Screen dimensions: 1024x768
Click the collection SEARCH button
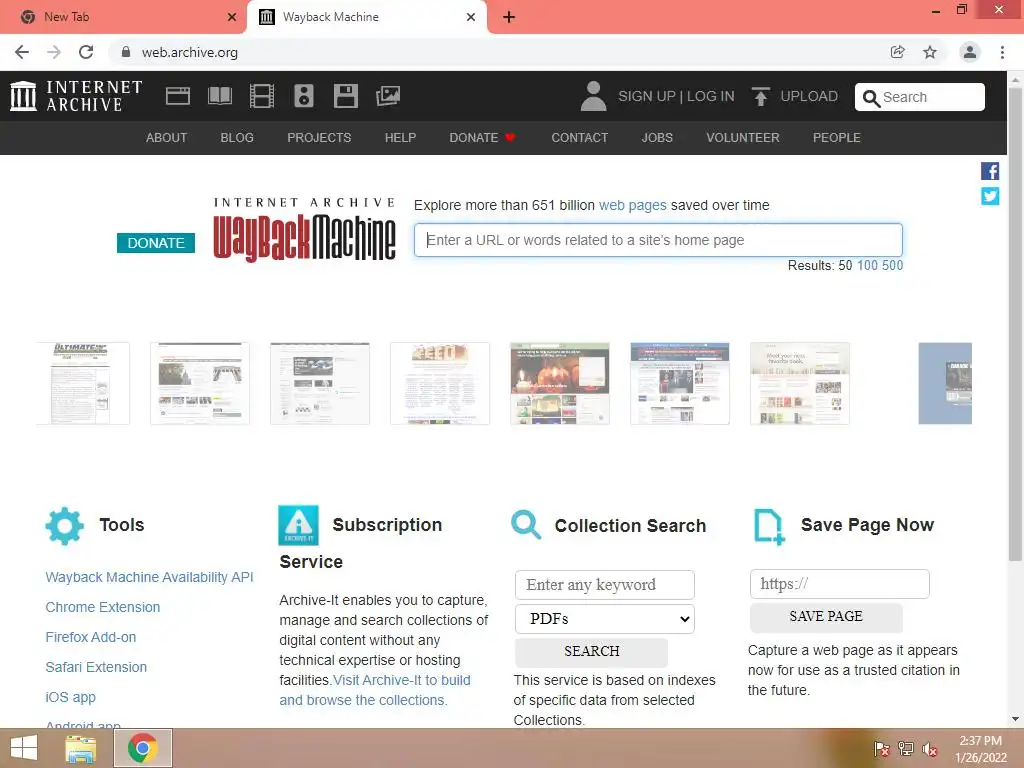[592, 652]
